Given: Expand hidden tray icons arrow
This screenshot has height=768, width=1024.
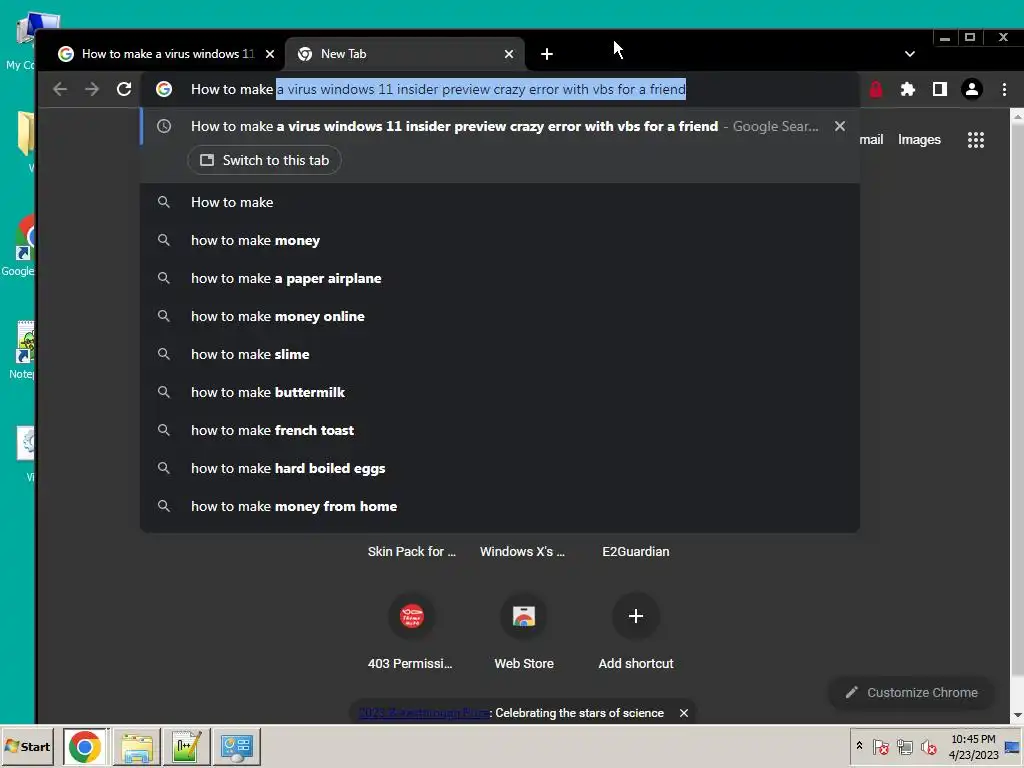Looking at the screenshot, I should 859,746.
